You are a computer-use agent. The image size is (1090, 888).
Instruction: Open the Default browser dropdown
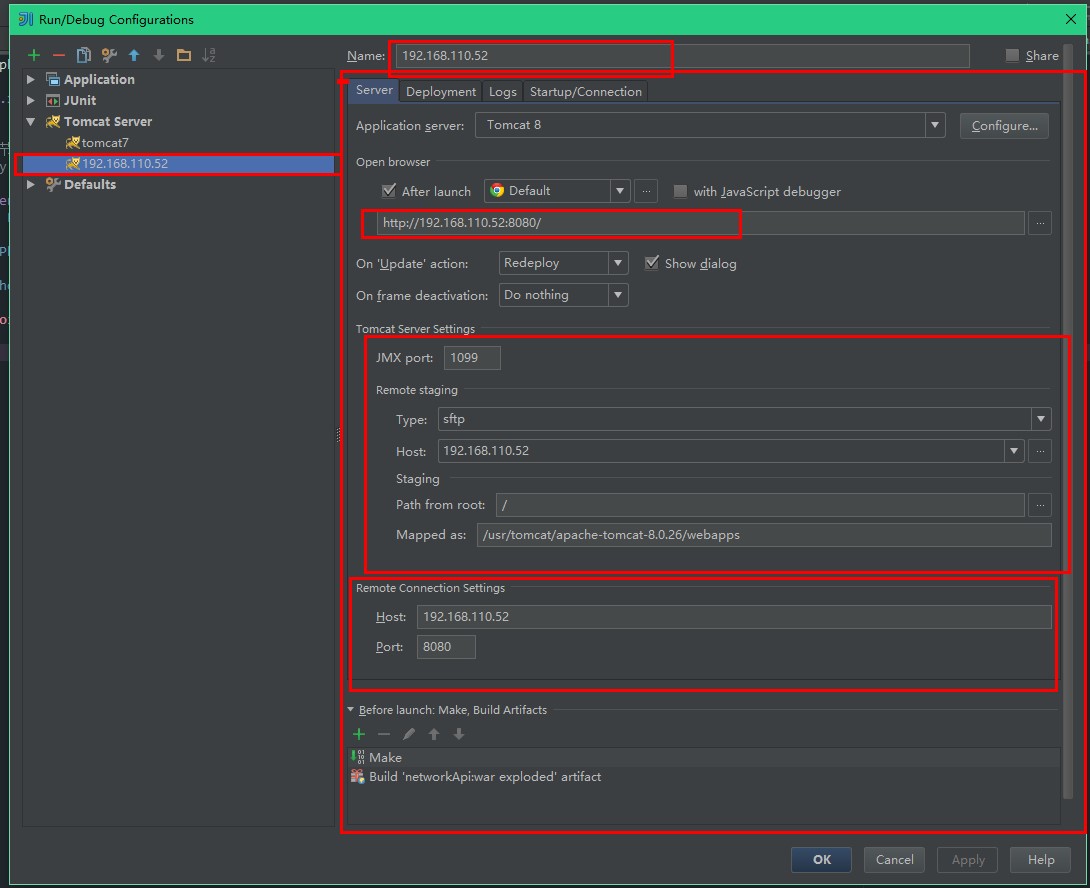pos(619,191)
